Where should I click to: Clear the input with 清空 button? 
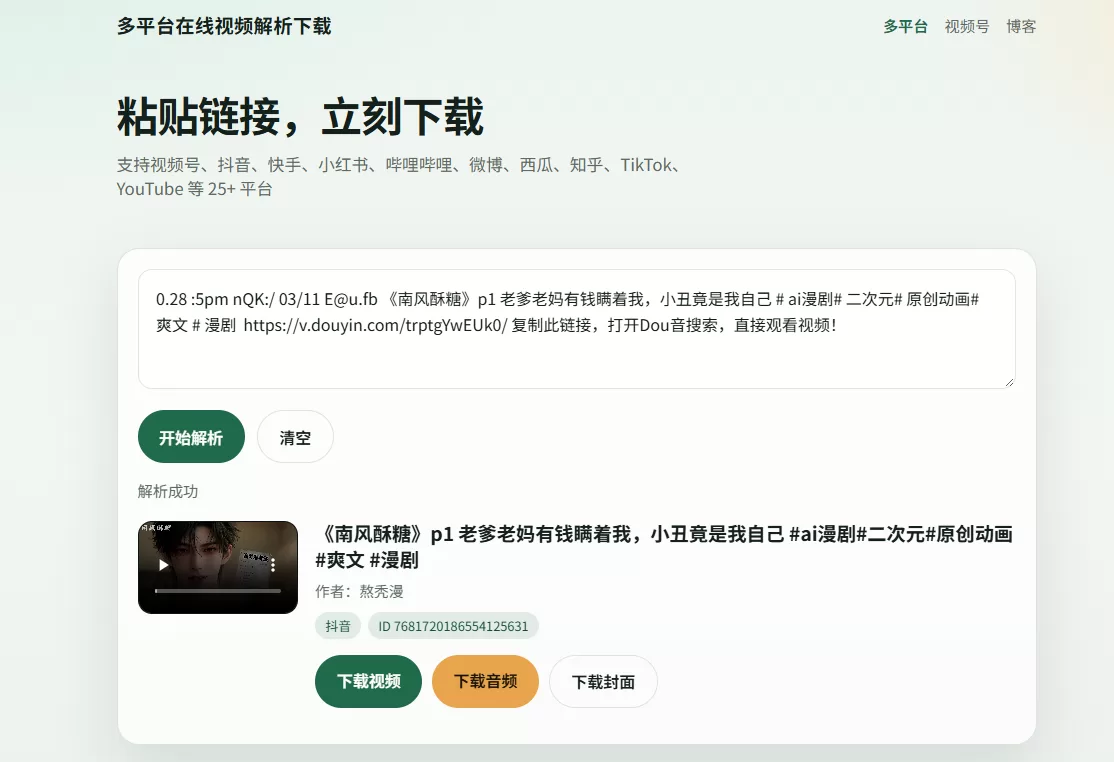[x=295, y=437]
